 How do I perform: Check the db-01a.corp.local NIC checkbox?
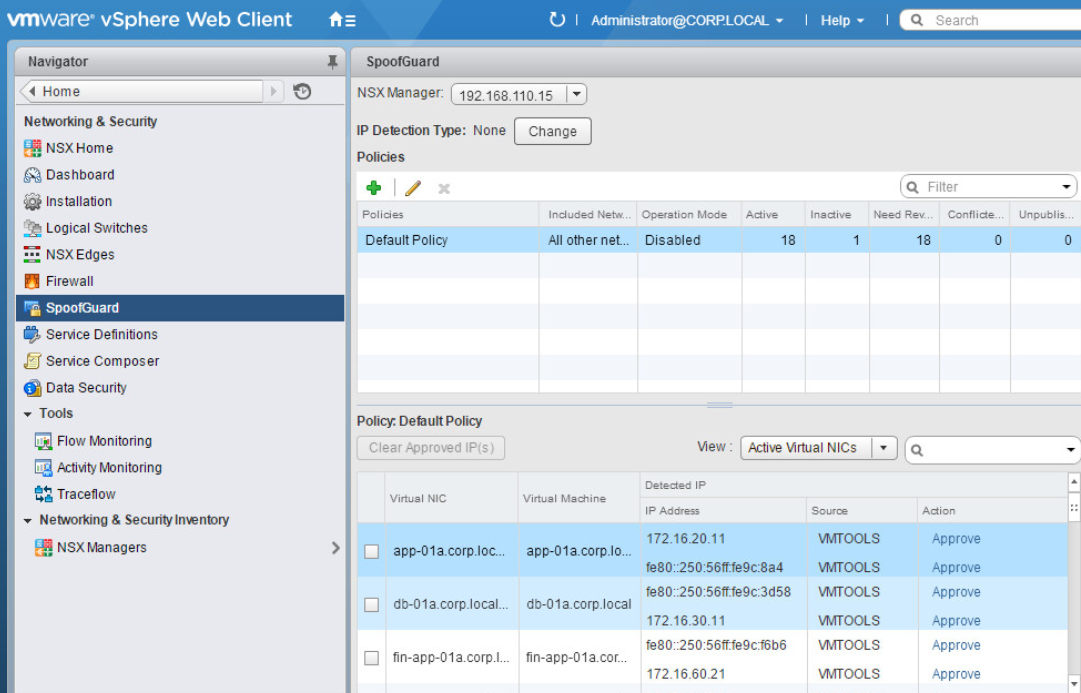click(x=372, y=605)
